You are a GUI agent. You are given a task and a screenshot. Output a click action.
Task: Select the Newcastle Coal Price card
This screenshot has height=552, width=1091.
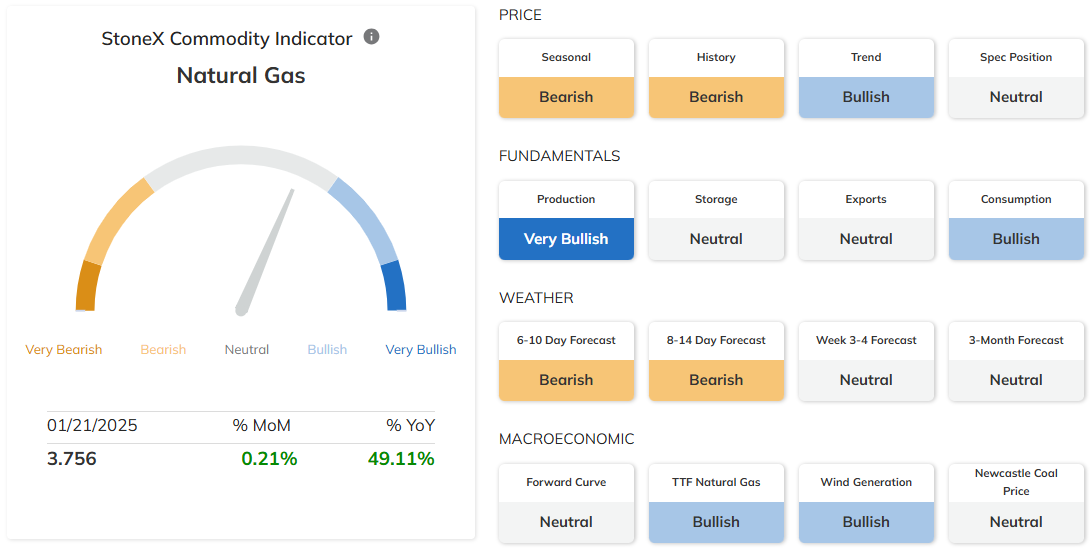(x=1016, y=503)
